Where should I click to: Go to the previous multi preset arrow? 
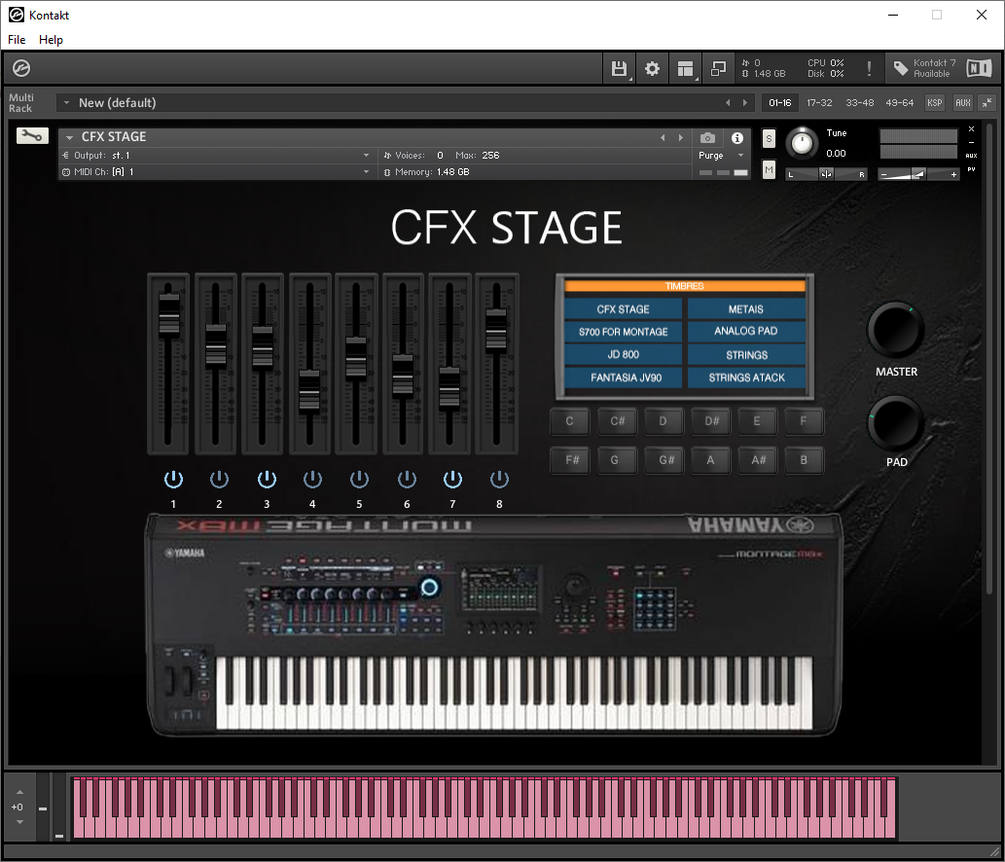727,103
